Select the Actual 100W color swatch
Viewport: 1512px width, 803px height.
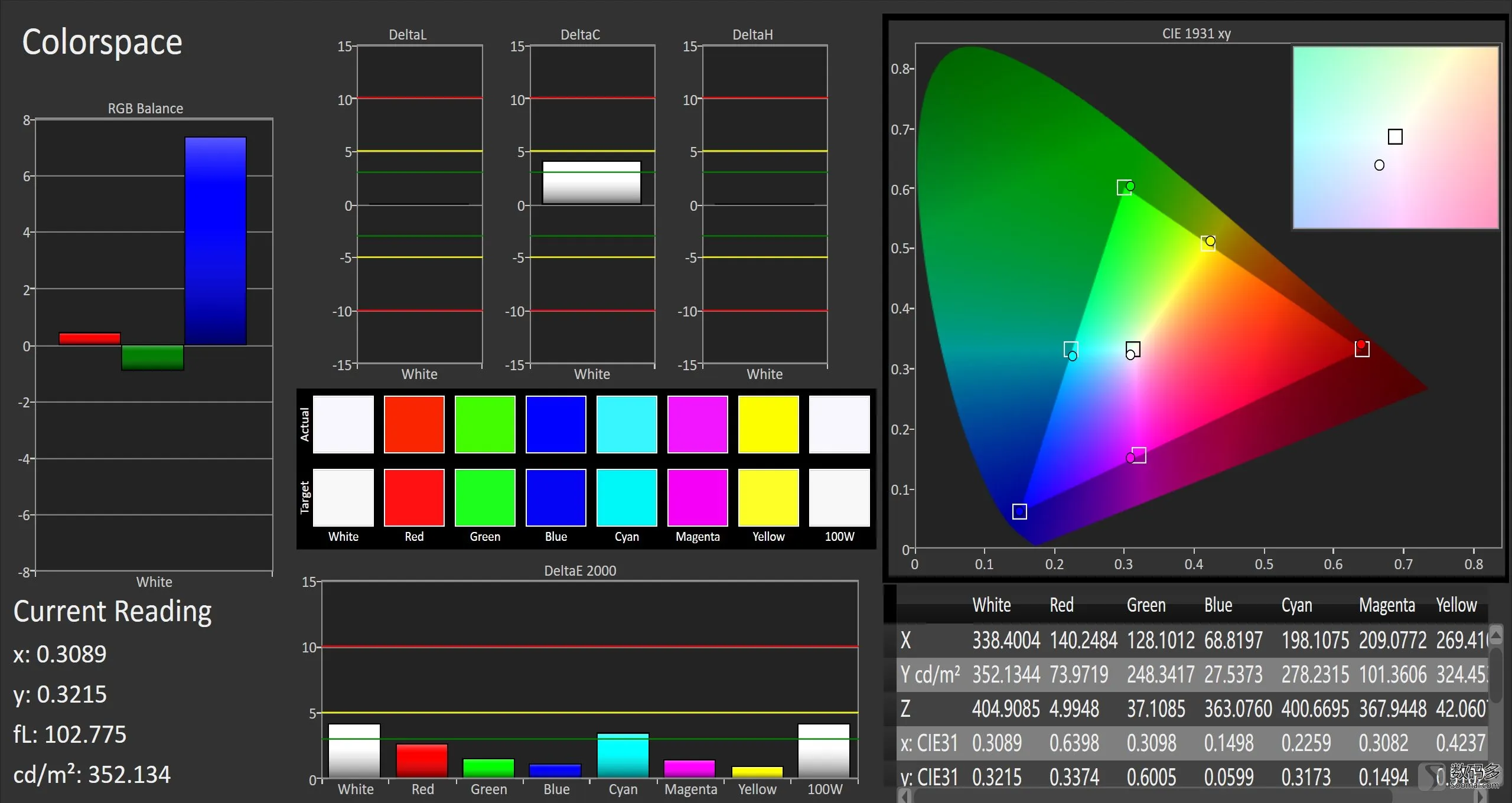(x=839, y=425)
